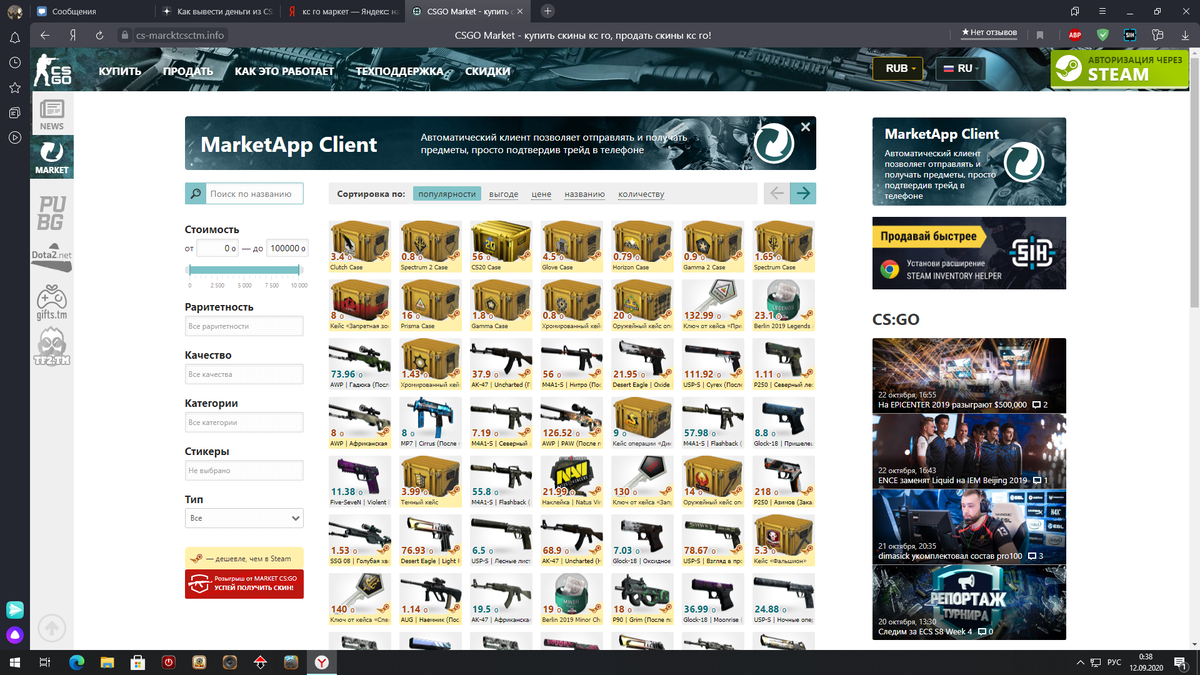This screenshot has width=1200, height=675.
Task: Open ТЕХПОДДЕРЖКА menu item
Action: click(400, 71)
